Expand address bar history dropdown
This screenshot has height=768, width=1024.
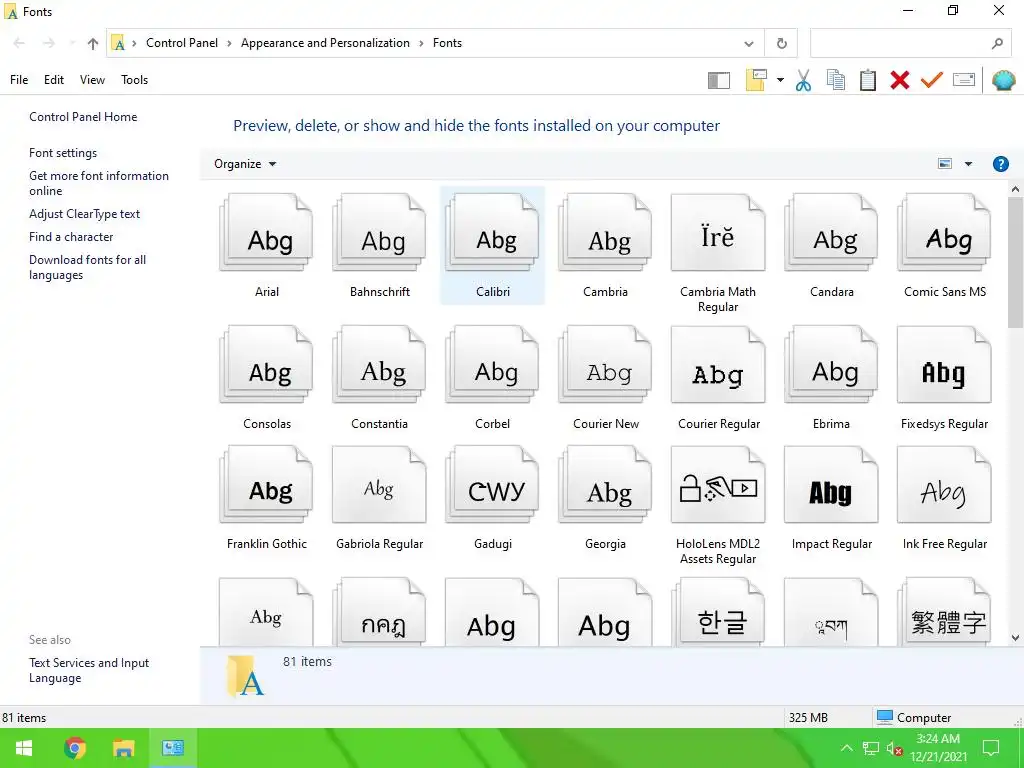pyautogui.click(x=748, y=44)
